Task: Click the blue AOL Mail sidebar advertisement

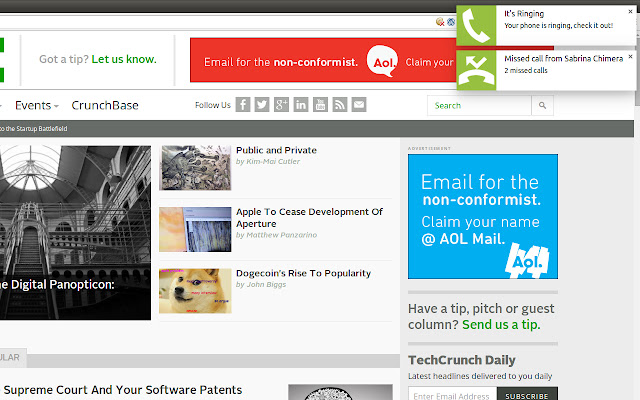Action: [x=483, y=216]
